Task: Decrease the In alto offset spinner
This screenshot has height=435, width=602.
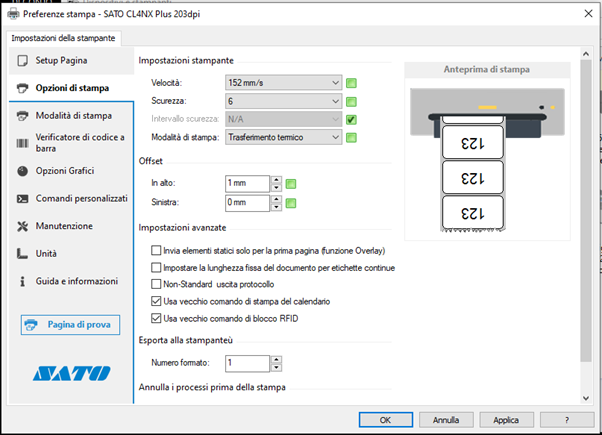Action: (276, 188)
